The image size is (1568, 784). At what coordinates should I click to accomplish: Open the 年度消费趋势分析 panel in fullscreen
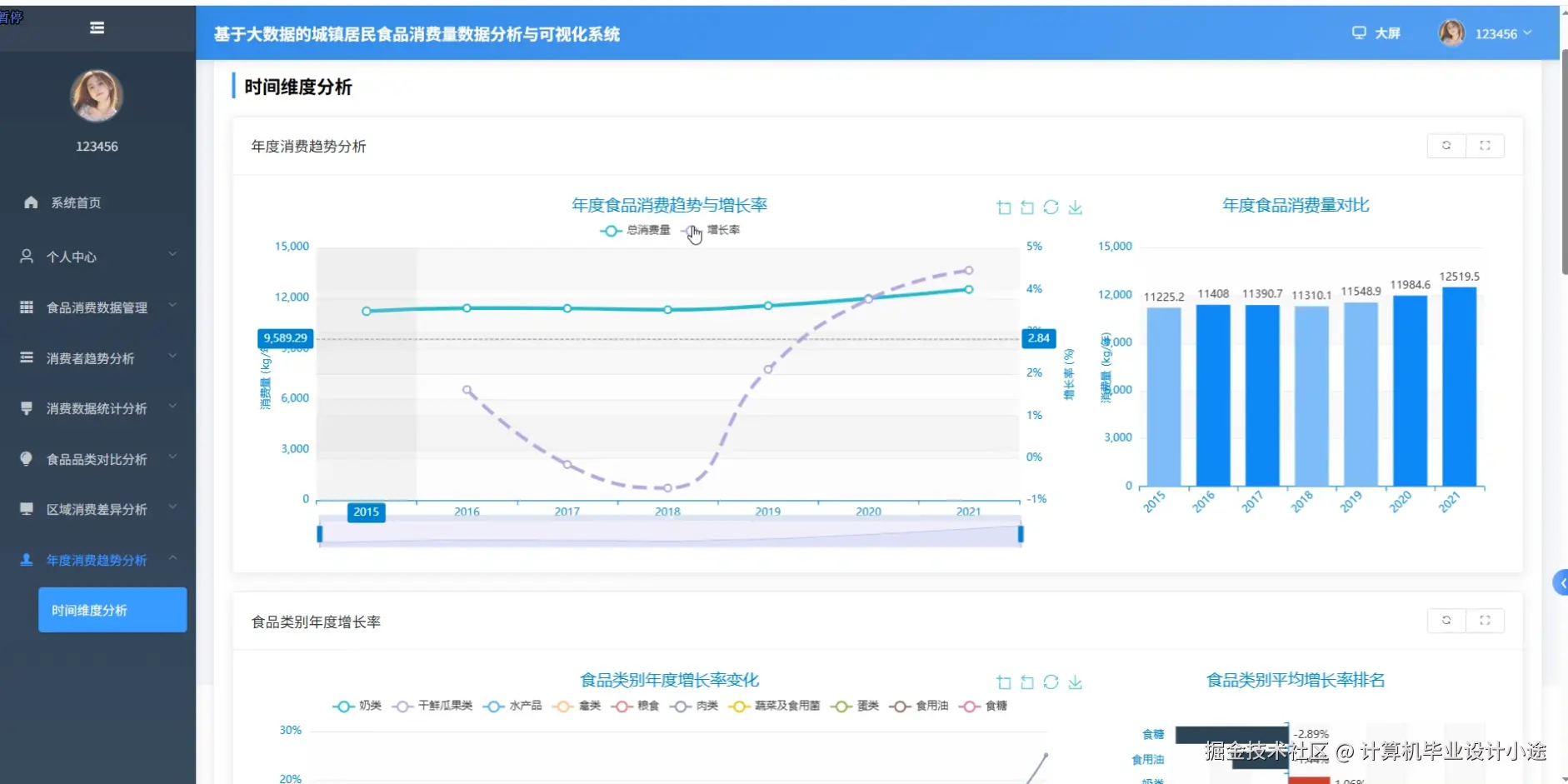1486,145
